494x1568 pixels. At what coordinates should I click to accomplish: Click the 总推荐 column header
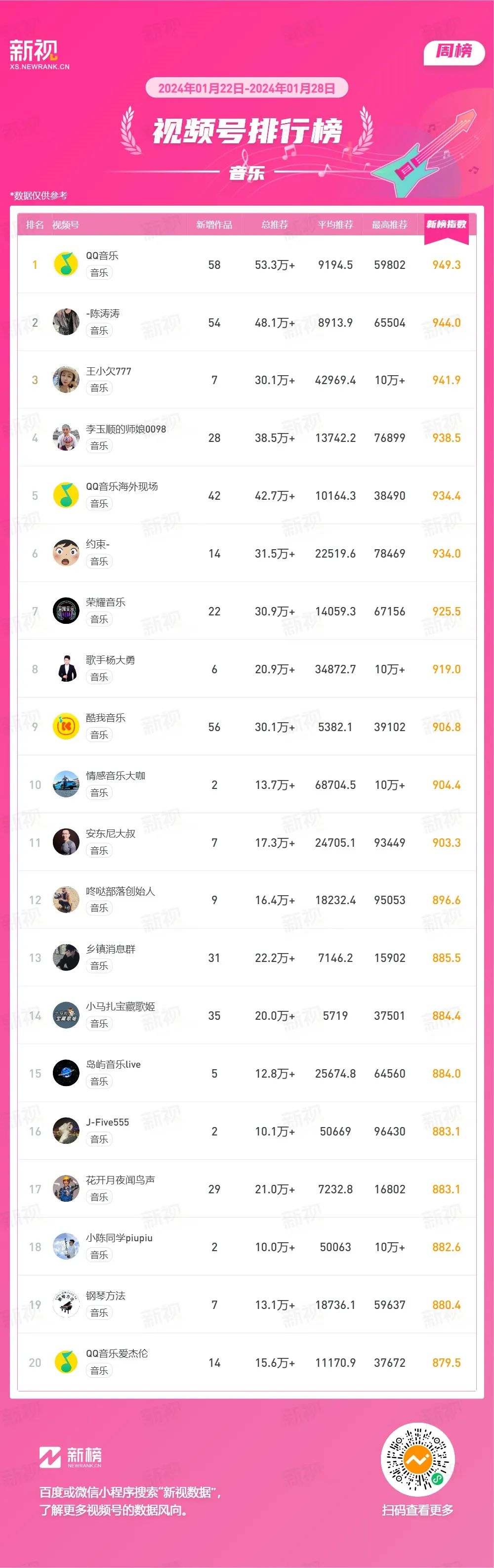[x=274, y=224]
